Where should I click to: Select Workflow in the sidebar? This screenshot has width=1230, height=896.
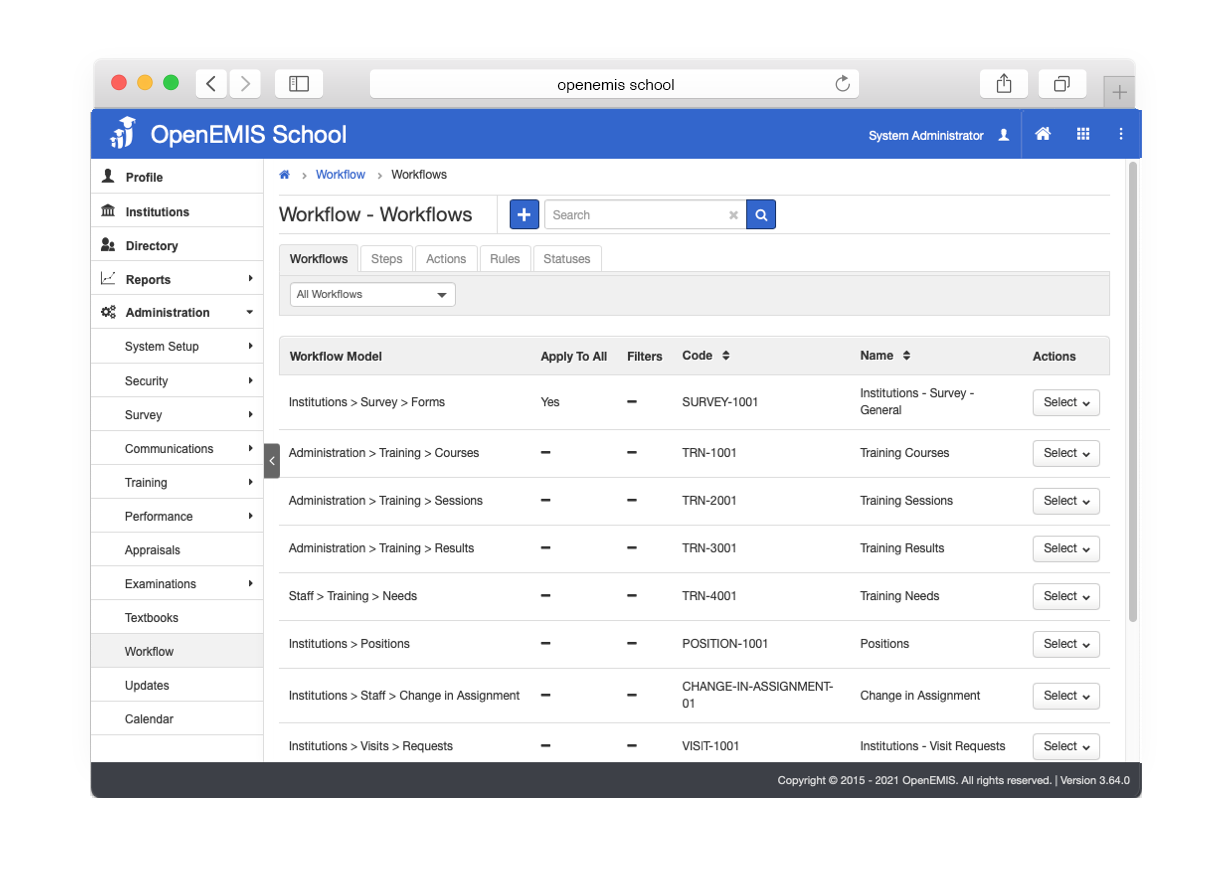[x=177, y=652]
